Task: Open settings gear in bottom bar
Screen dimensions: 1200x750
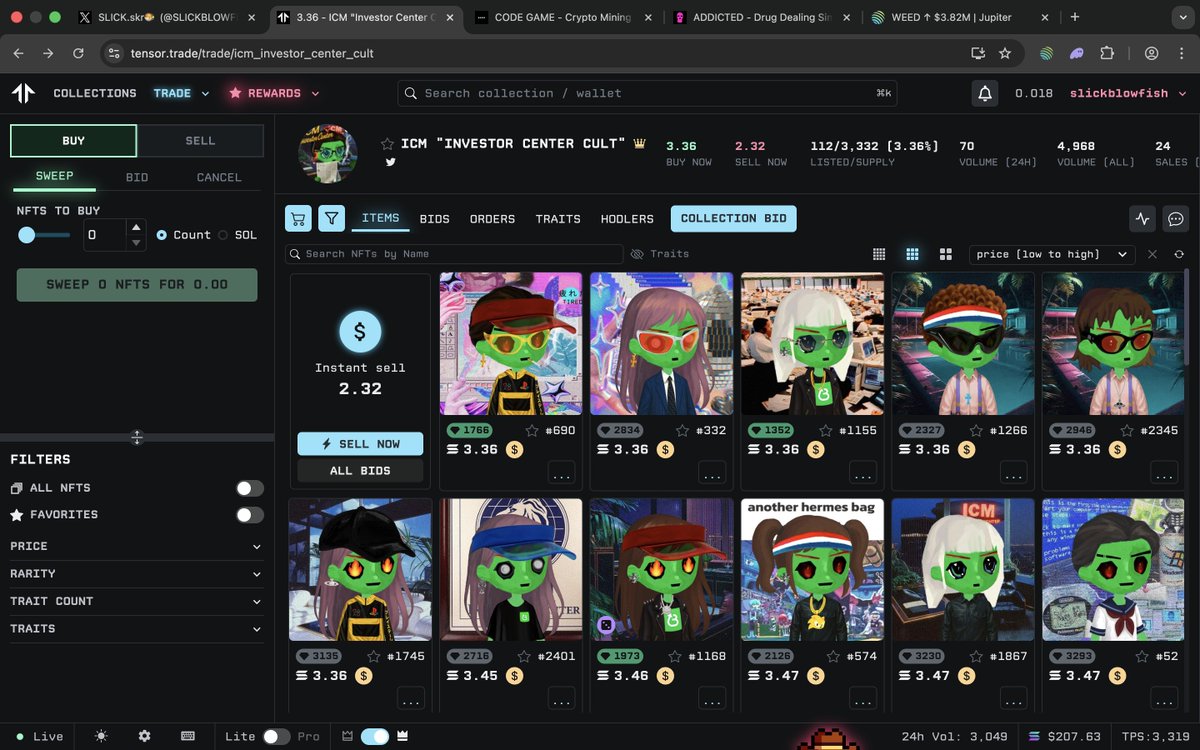Action: point(144,736)
